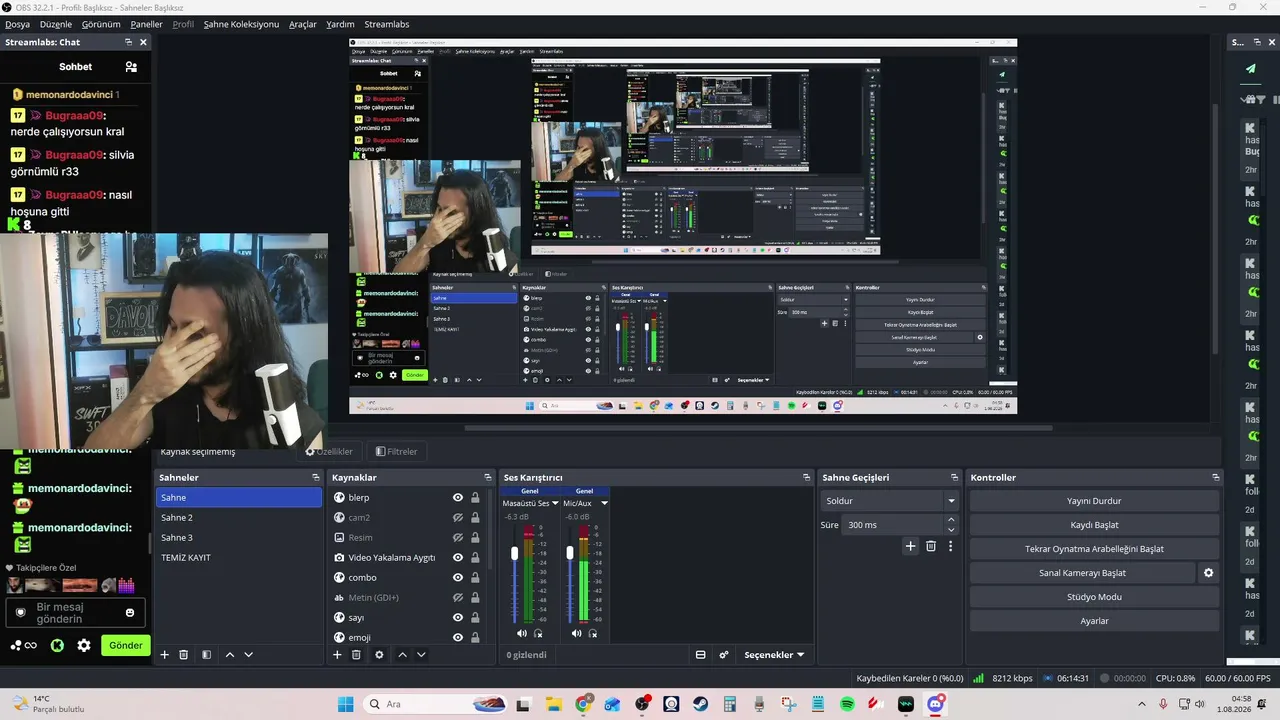The image size is (1280, 720).
Task: Hide the blerp source
Action: coord(458,498)
